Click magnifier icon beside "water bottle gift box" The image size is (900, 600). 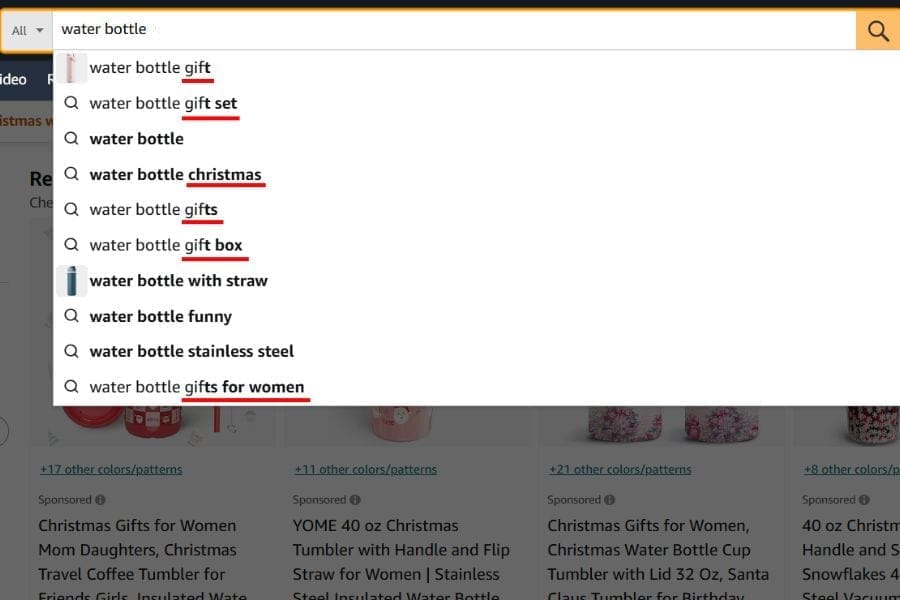point(71,245)
